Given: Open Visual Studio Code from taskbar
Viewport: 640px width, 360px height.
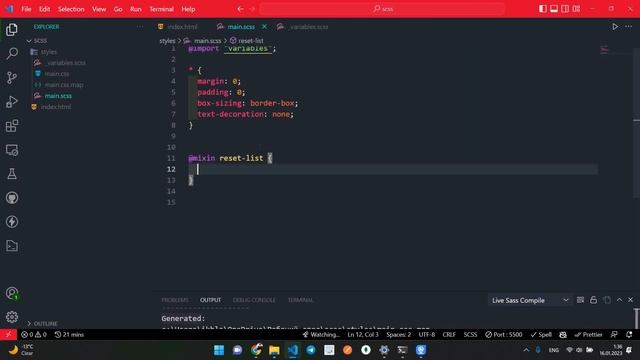Looking at the screenshot, I should [293, 350].
